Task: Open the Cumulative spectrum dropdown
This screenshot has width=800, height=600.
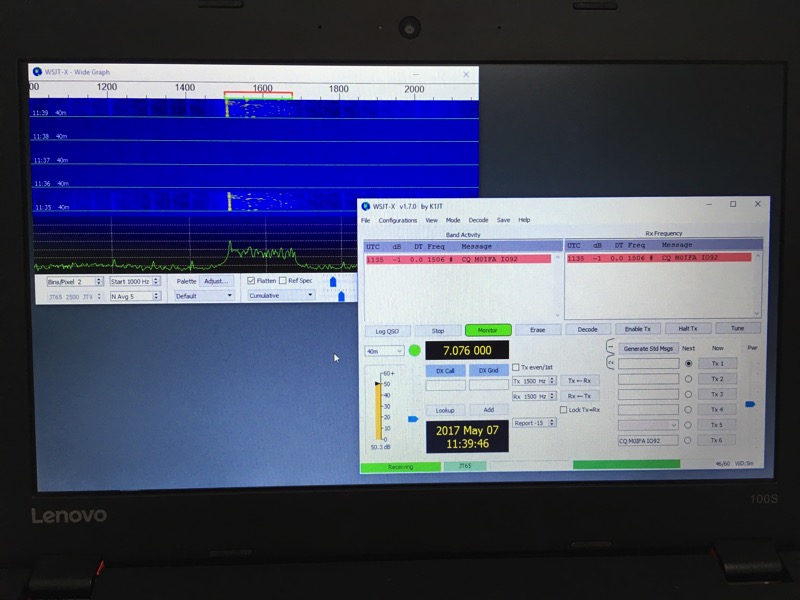Action: pos(280,295)
